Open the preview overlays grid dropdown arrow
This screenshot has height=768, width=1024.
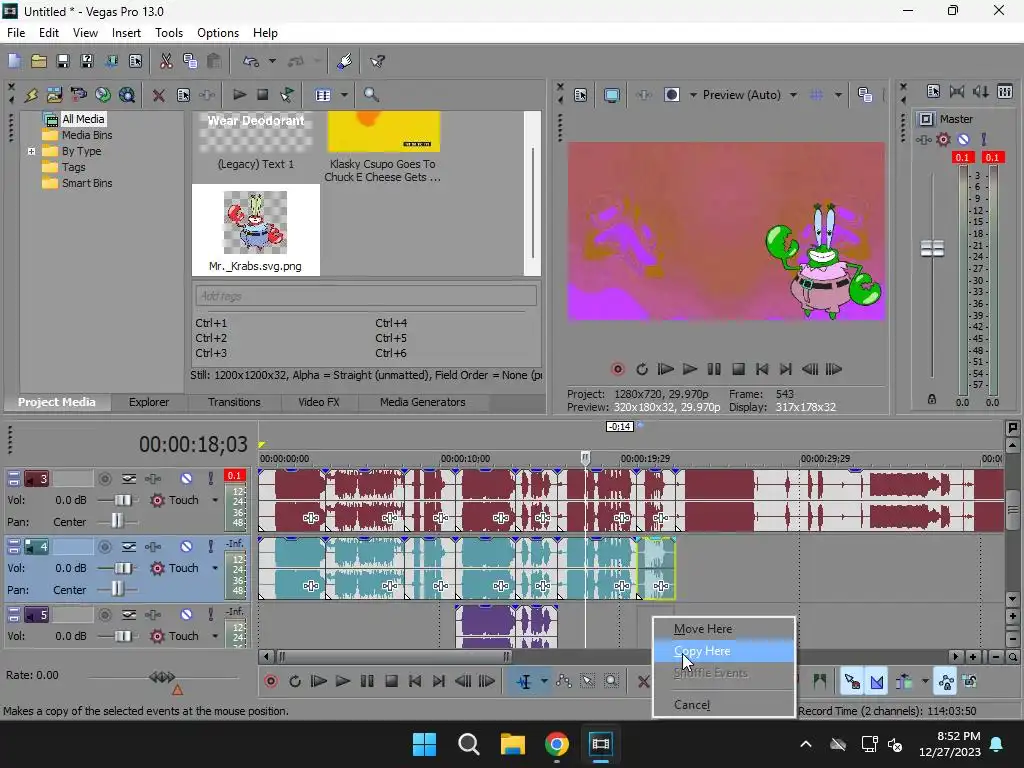coord(838,95)
